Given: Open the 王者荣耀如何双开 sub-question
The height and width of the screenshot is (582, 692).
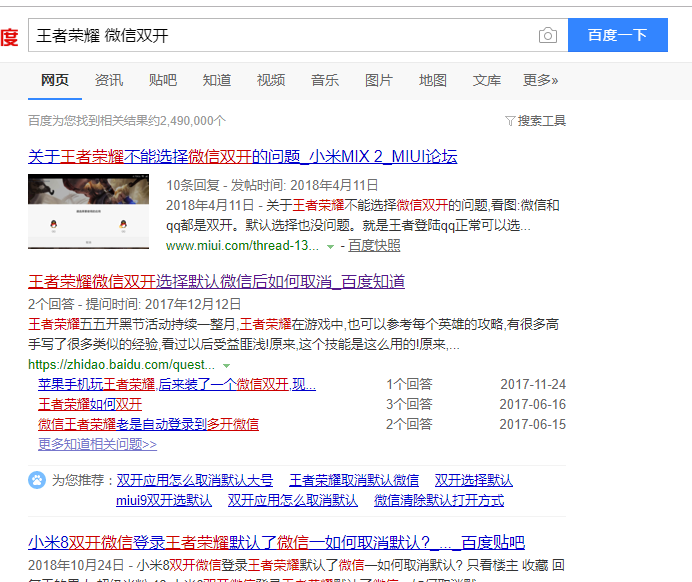Looking at the screenshot, I should (x=90, y=404).
